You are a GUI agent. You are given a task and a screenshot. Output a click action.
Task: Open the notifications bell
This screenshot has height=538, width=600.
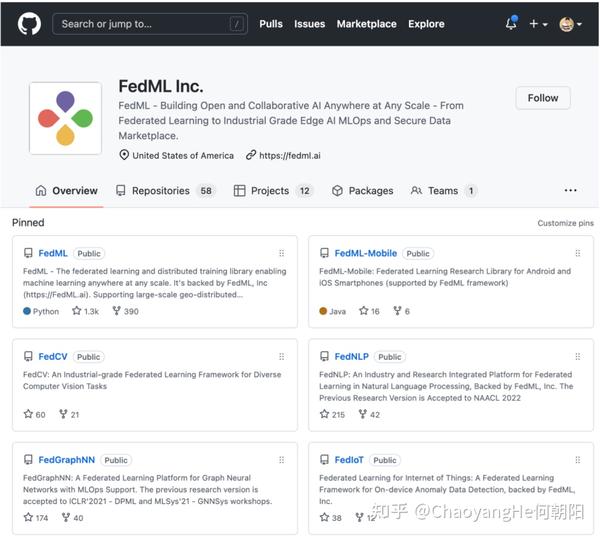(x=511, y=23)
